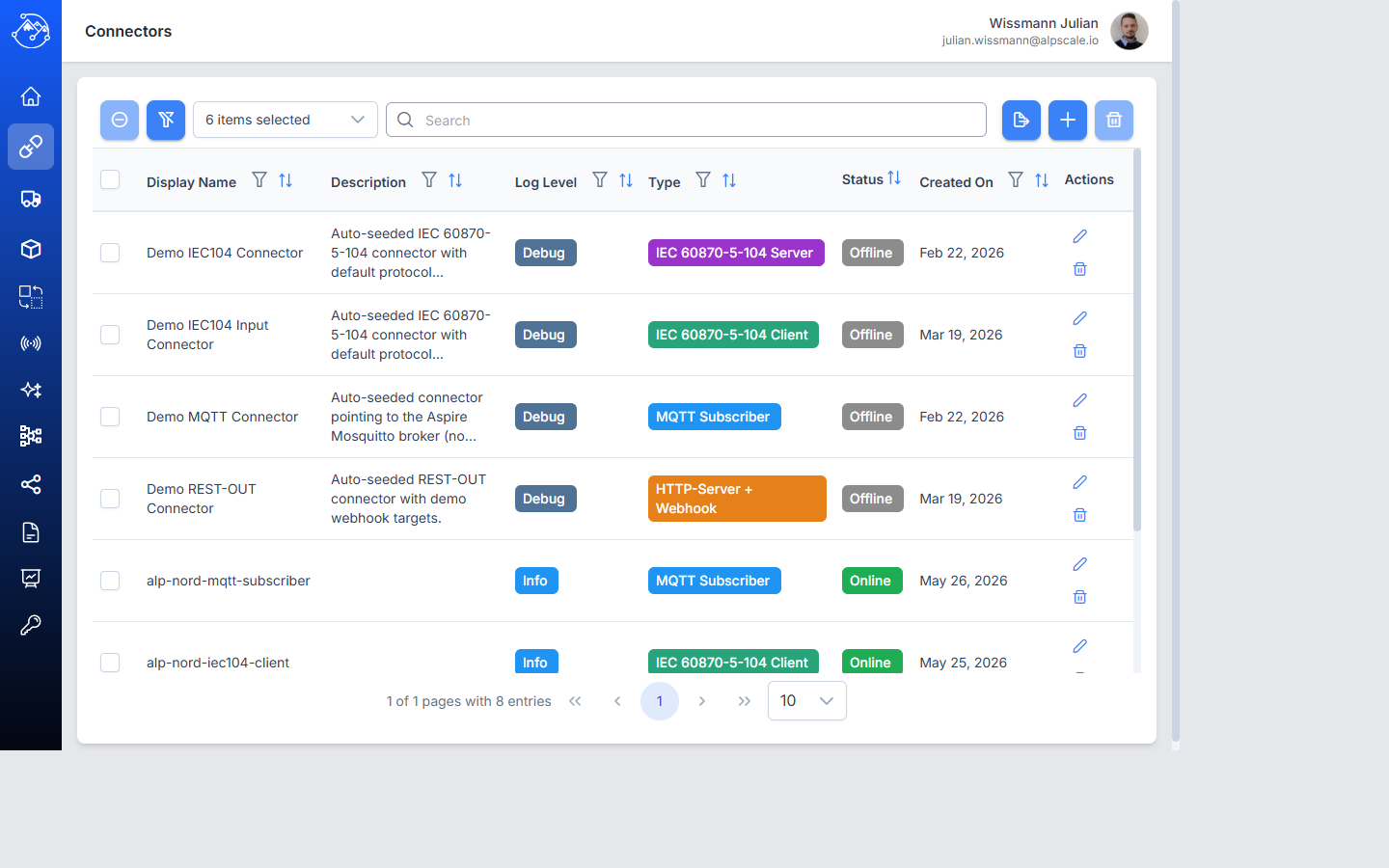The image size is (1389, 868).
Task: Open the key icon in sidebar
Action: click(31, 625)
